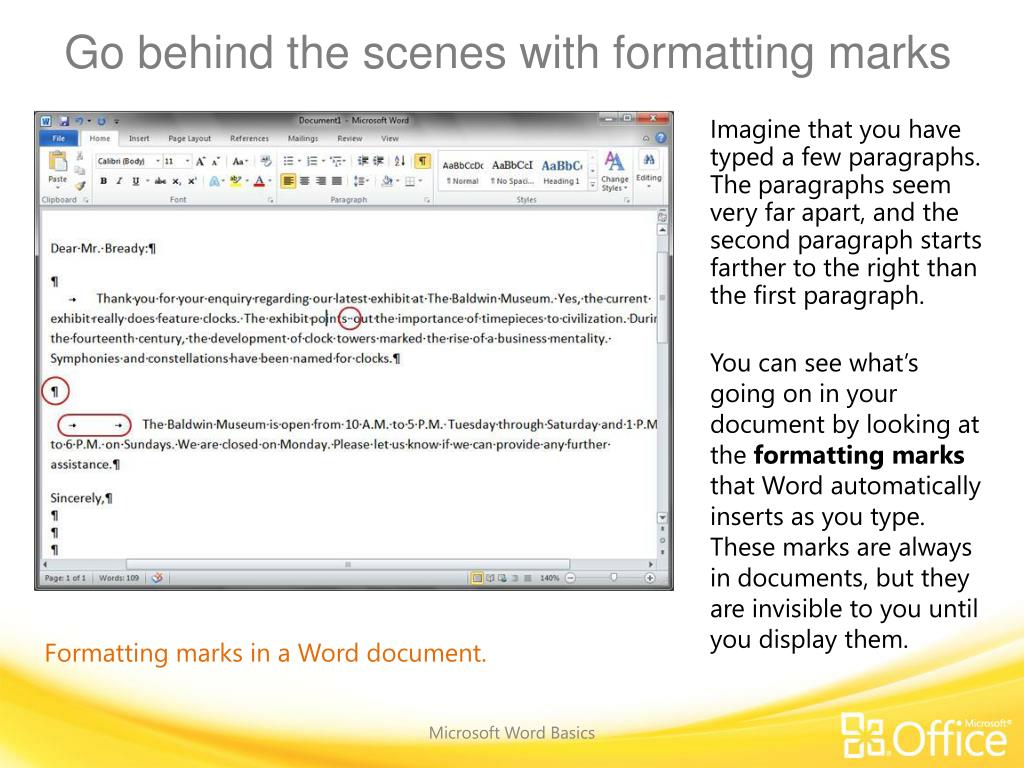Image resolution: width=1024 pixels, height=768 pixels.
Task: Toggle Italic formatting
Action: 119,181
